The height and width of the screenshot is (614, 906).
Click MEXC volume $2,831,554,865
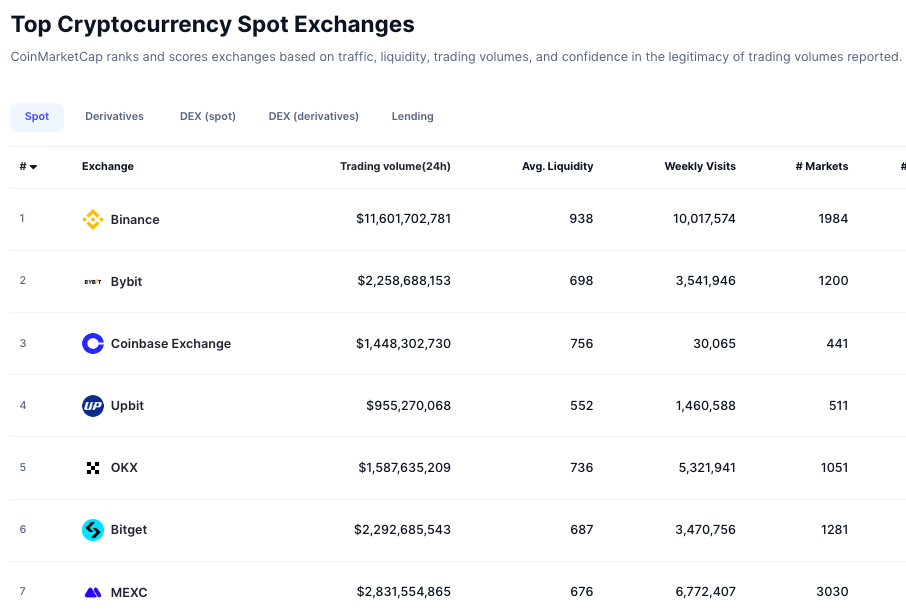coord(404,591)
